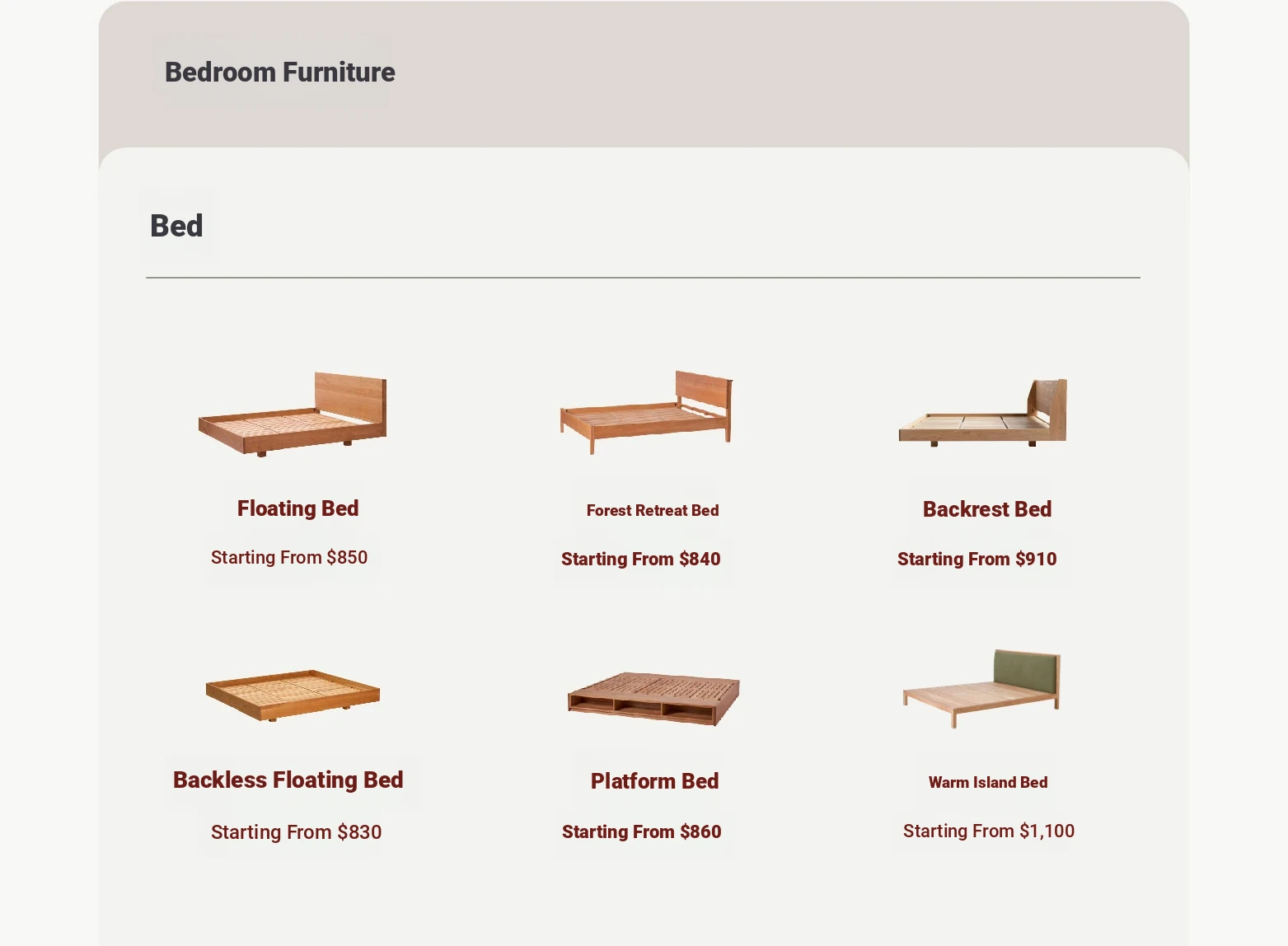The width and height of the screenshot is (1288, 946).
Task: Click the Backrest Bed title link
Action: (x=987, y=509)
